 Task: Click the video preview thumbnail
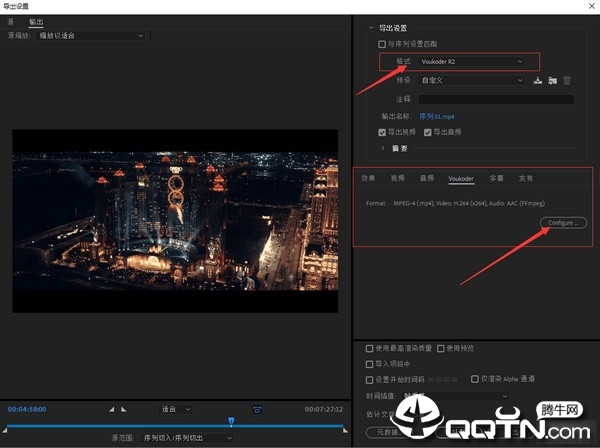[x=175, y=221]
